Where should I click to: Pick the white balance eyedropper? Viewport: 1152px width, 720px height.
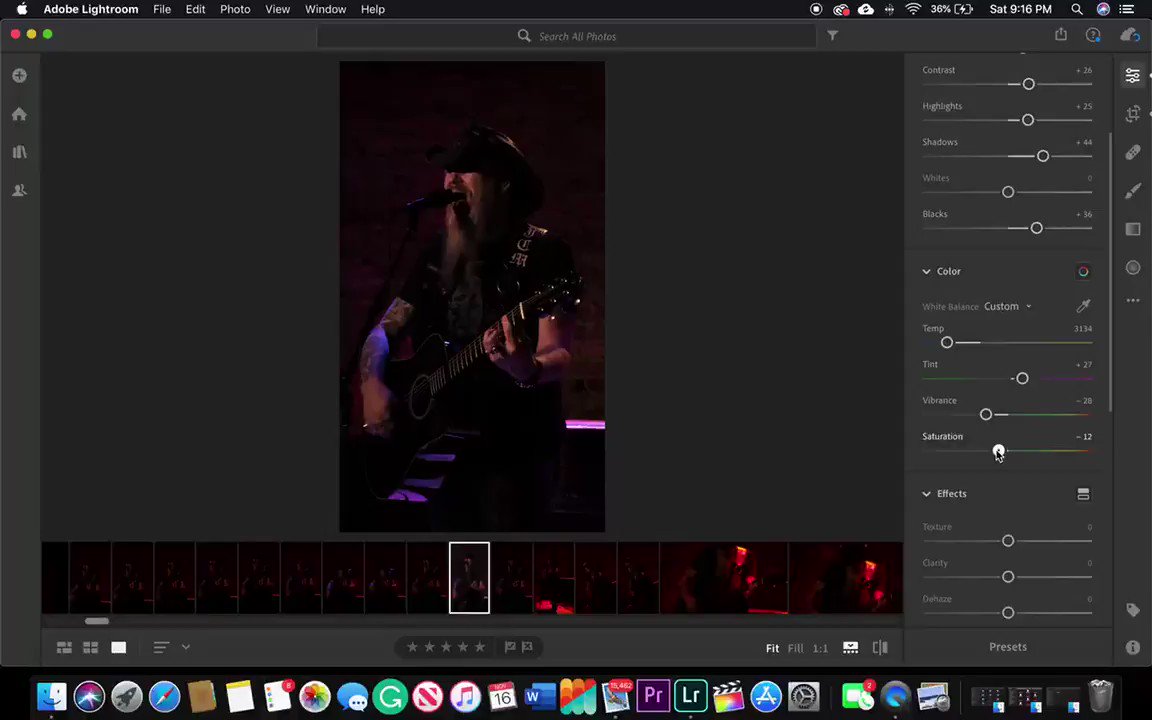pyautogui.click(x=1083, y=306)
